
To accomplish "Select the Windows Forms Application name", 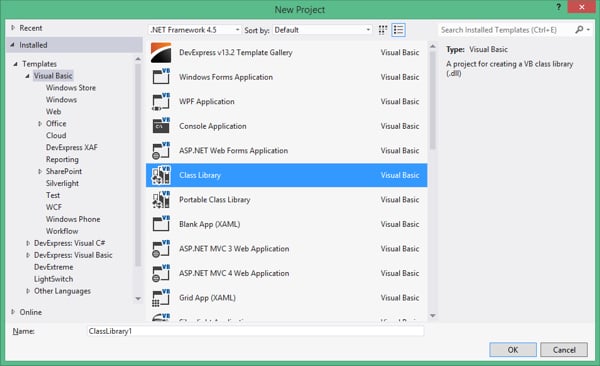I will coord(226,77).
